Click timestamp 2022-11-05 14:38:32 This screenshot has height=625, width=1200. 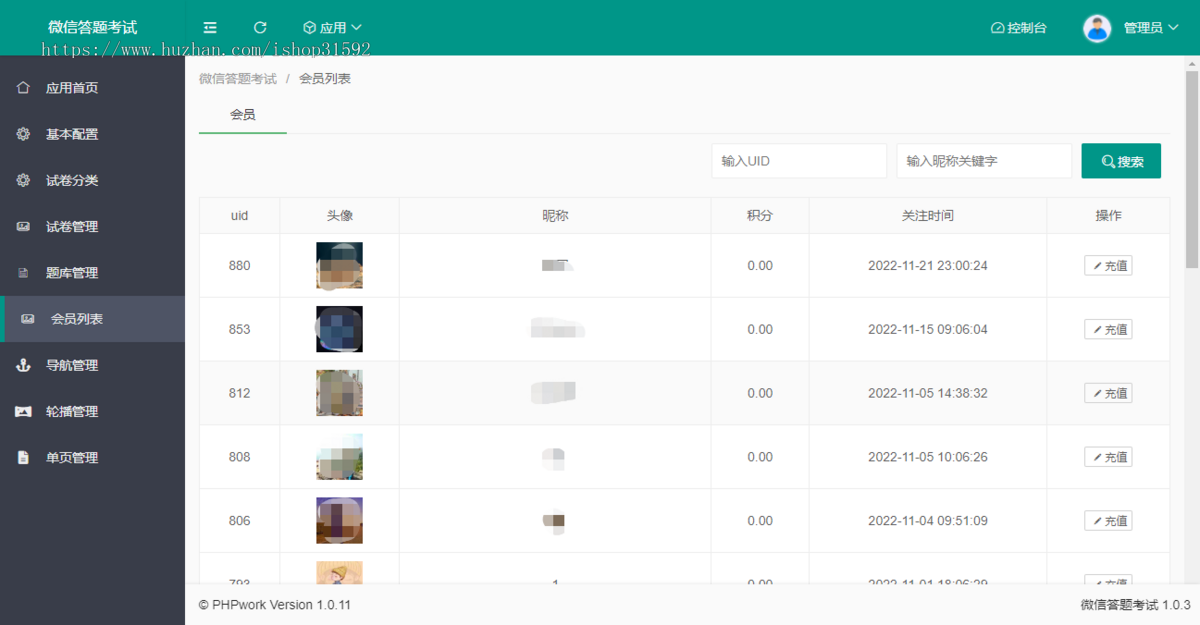(928, 393)
